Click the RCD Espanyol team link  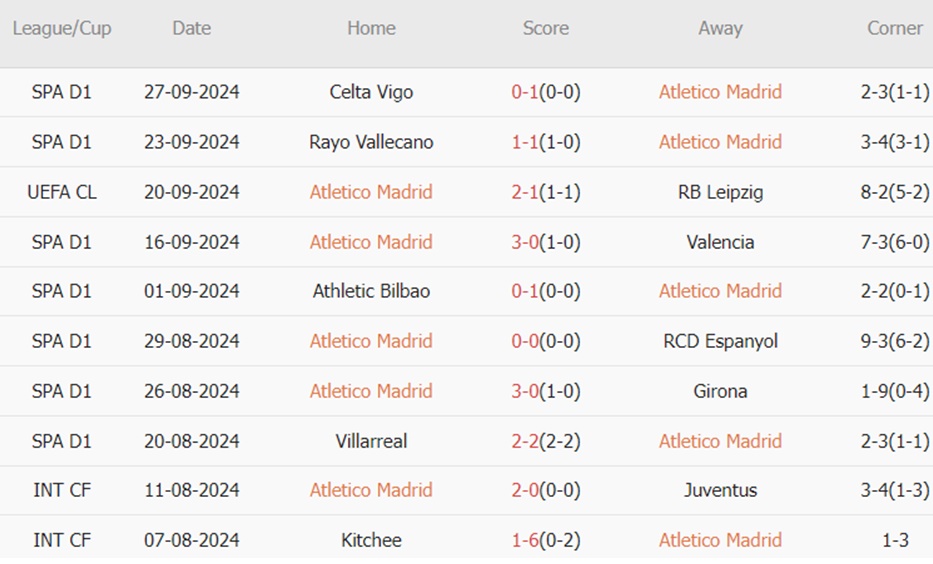point(720,341)
